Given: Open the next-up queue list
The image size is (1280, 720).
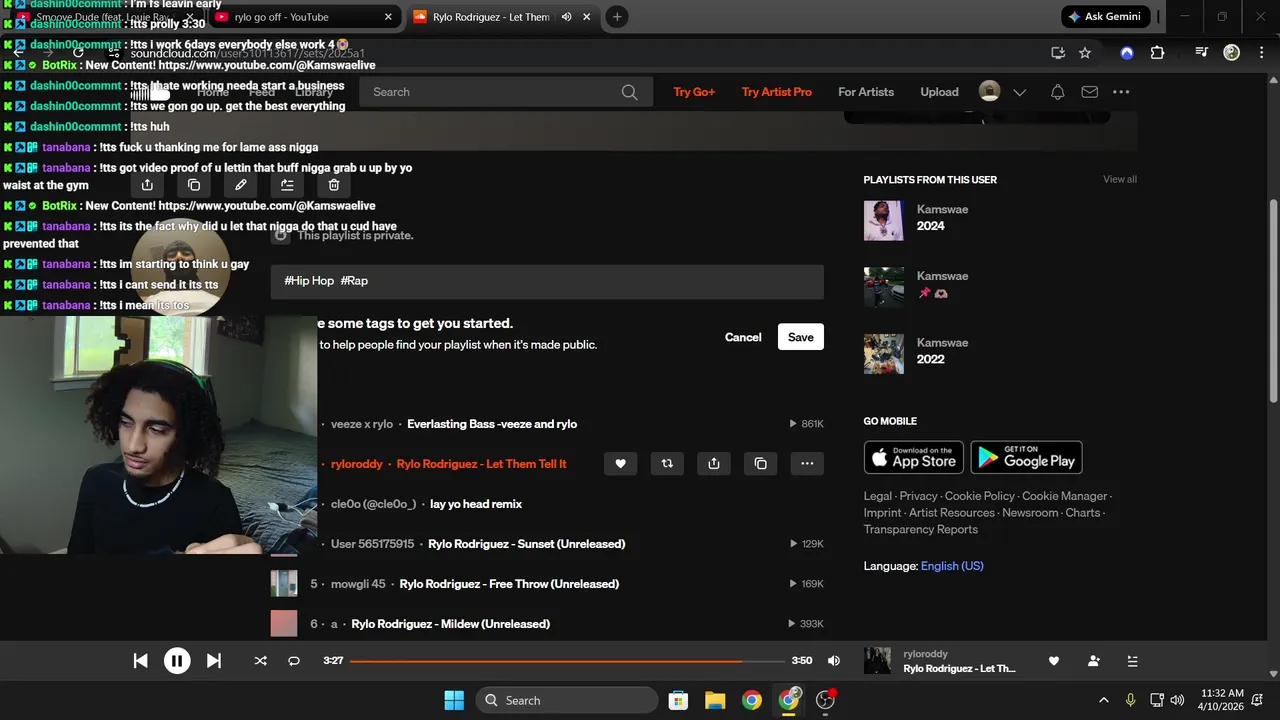Looking at the screenshot, I should (1132, 661).
